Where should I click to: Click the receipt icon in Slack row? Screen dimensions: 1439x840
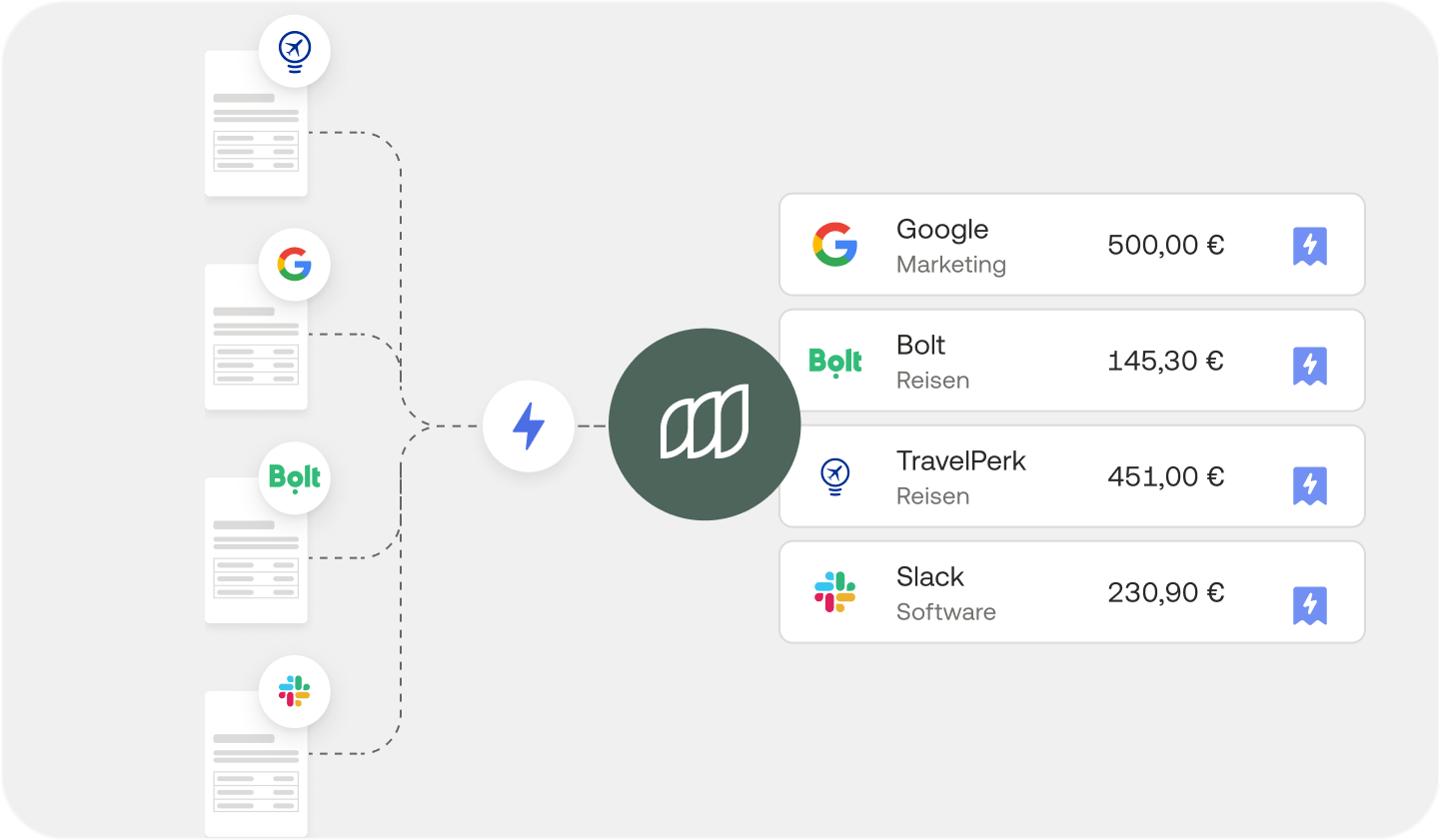tap(1310, 606)
